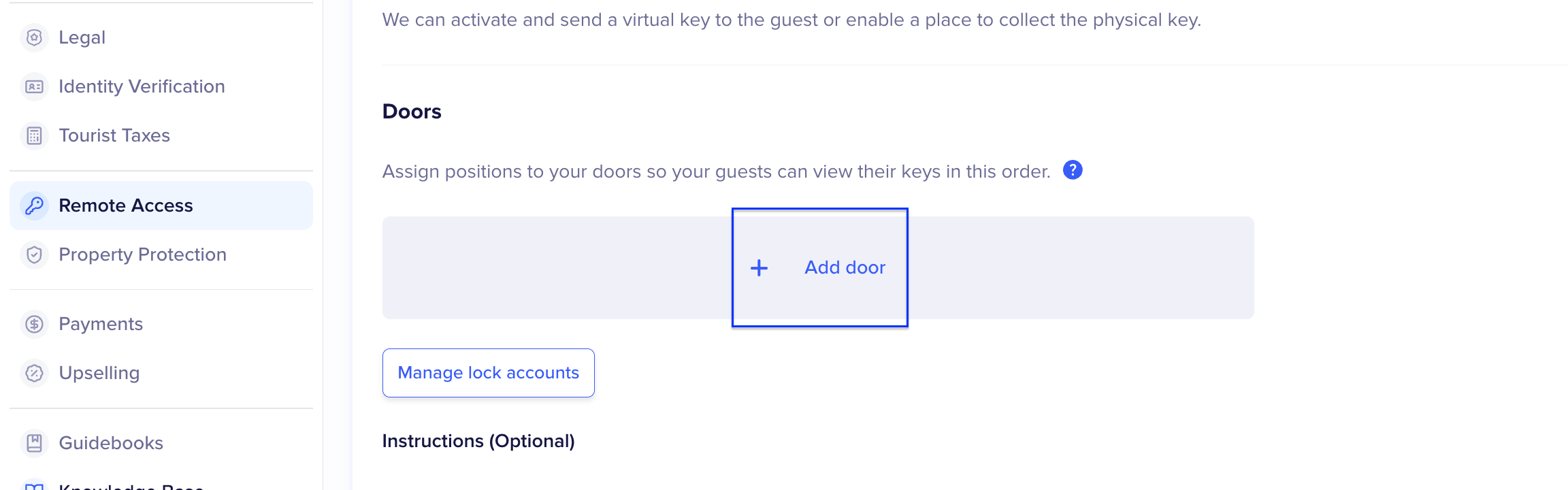Click the Identity Verification ID card icon

point(34,86)
